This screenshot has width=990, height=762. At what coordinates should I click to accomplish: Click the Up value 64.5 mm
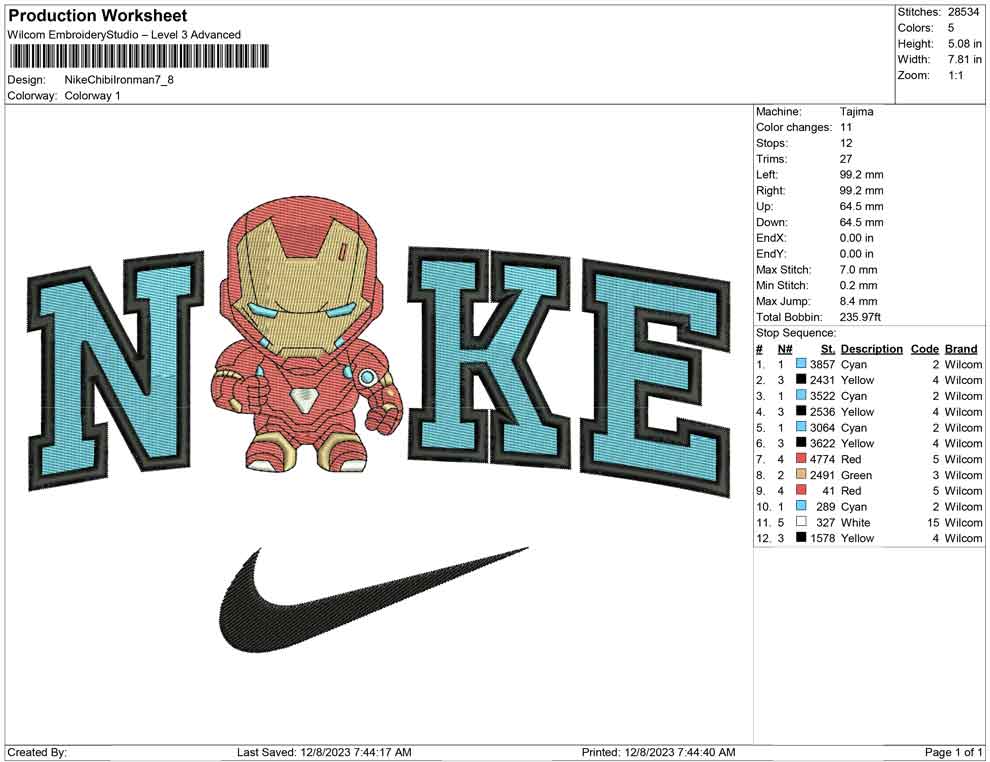(x=861, y=206)
